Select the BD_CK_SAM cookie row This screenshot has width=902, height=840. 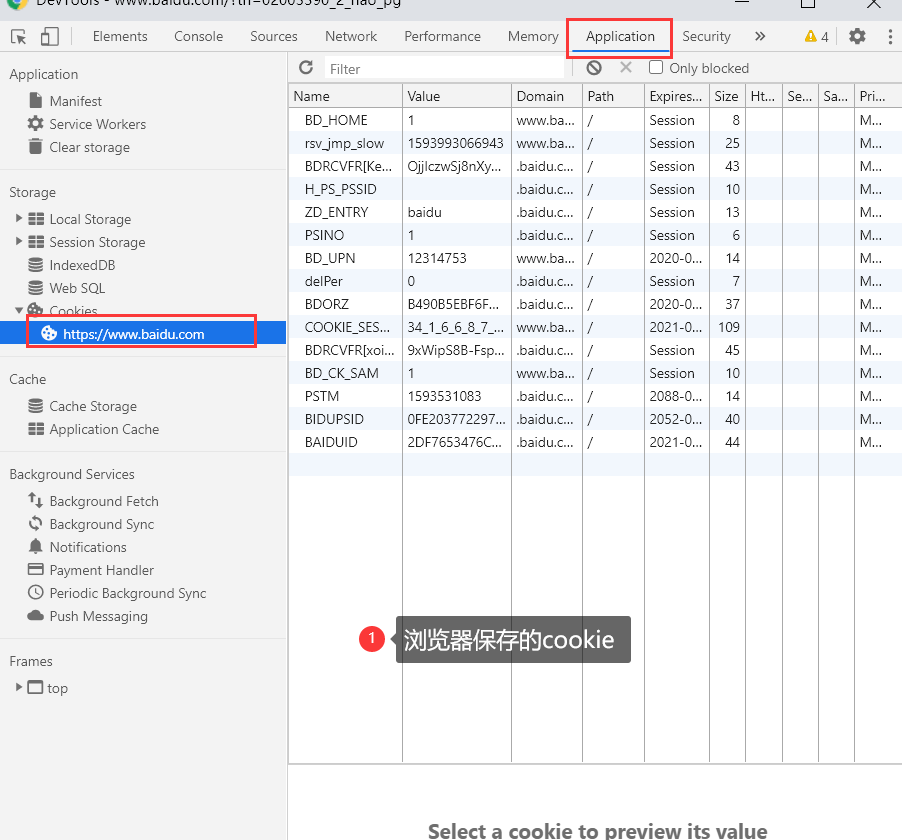point(595,373)
